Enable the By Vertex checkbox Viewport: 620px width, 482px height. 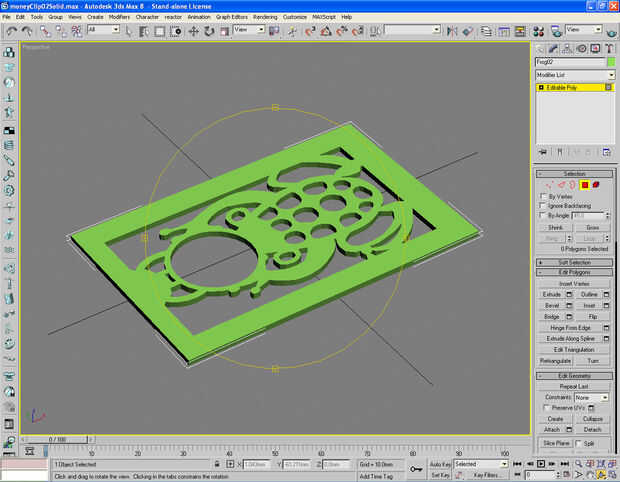tap(543, 196)
